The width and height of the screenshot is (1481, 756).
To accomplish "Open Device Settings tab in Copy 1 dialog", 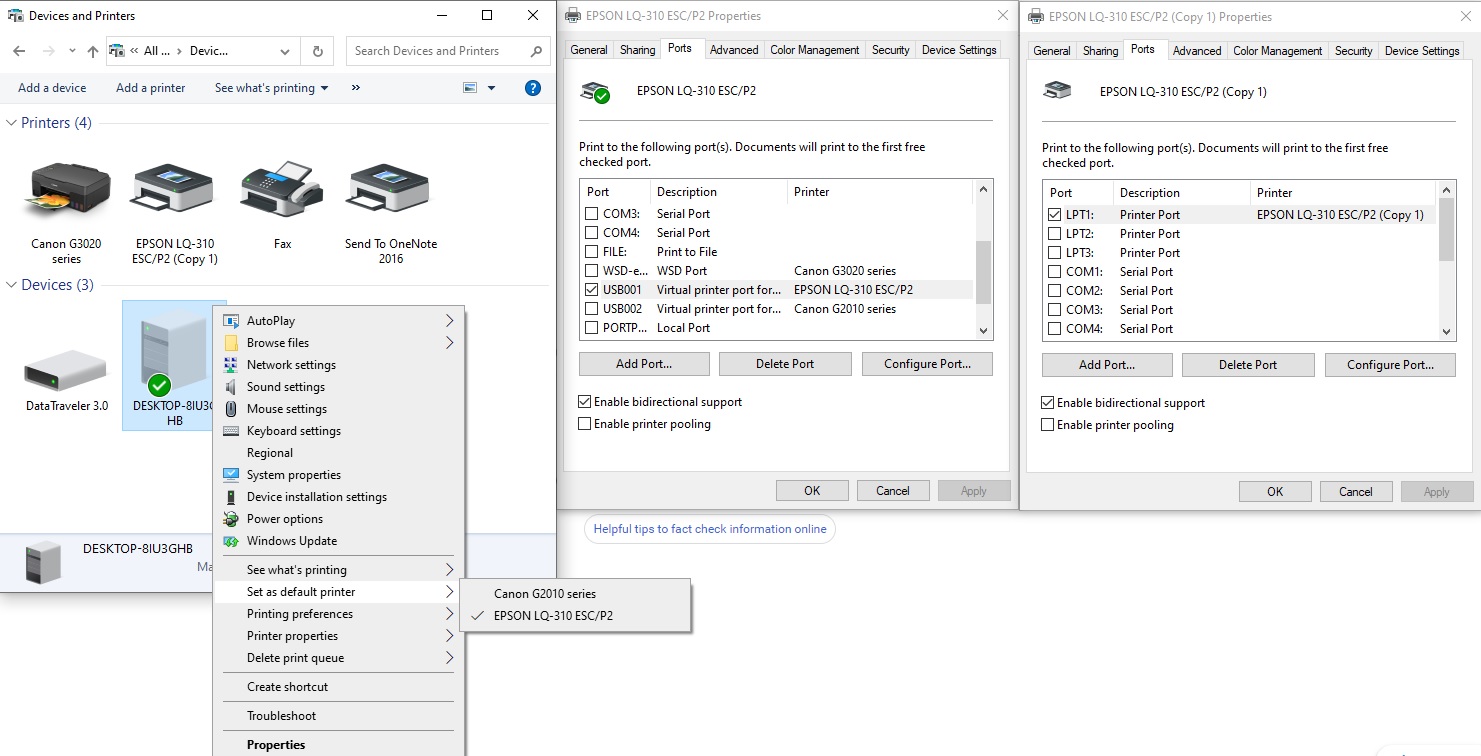I will coord(1422,51).
